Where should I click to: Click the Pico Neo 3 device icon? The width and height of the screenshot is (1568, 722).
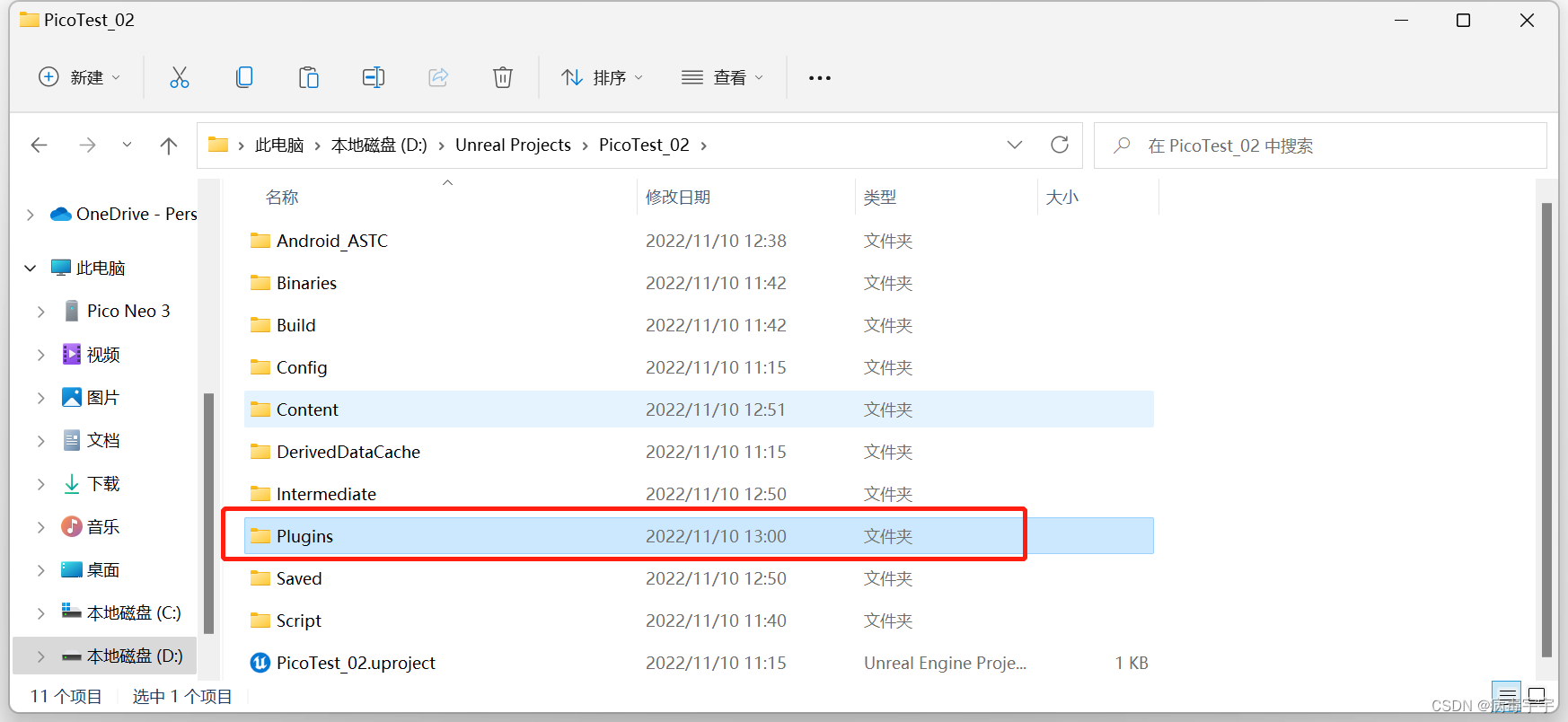(72, 311)
